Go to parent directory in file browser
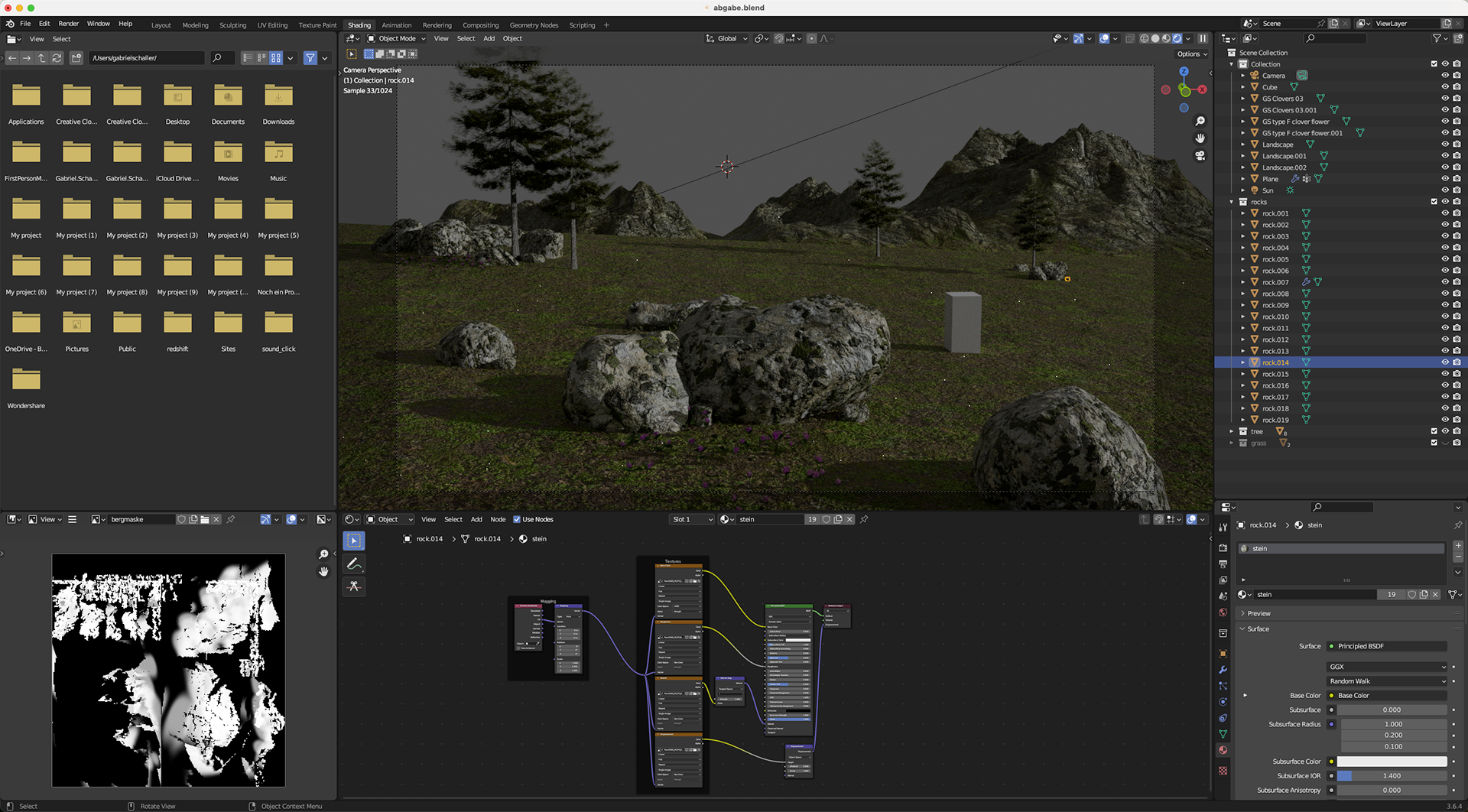1468x812 pixels. pyautogui.click(x=42, y=58)
